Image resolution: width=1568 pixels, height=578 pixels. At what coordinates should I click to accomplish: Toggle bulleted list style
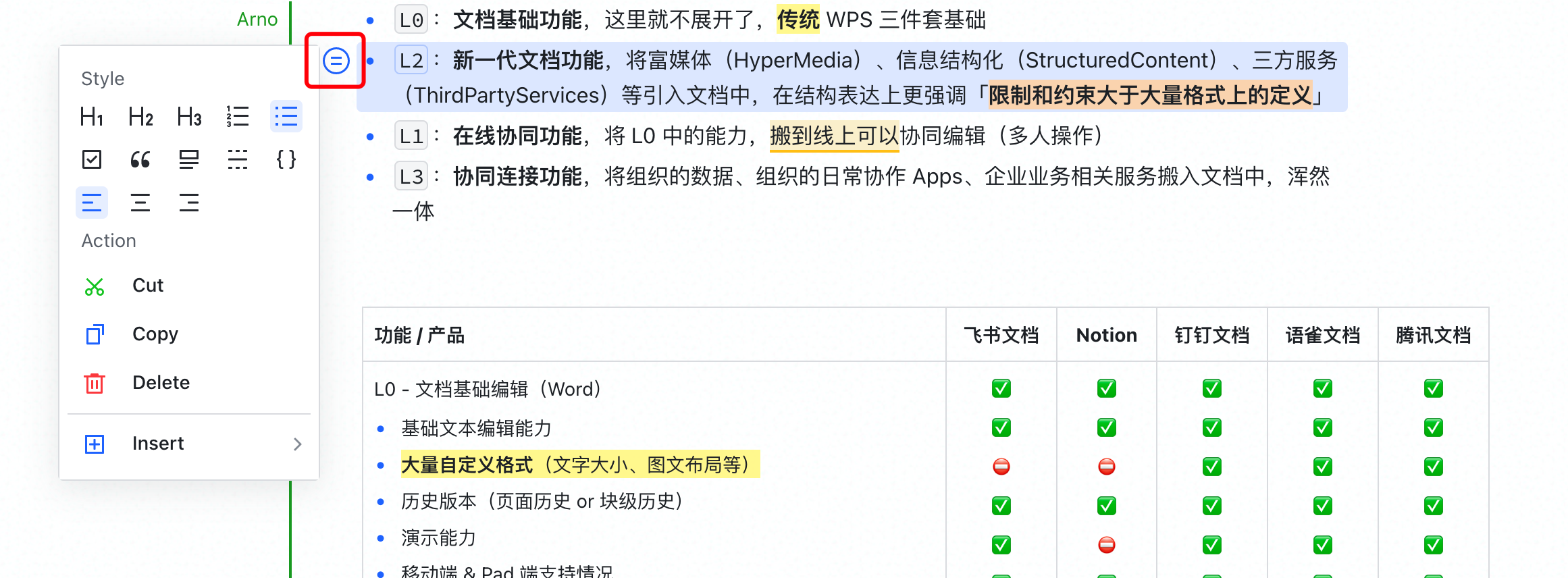(x=286, y=117)
